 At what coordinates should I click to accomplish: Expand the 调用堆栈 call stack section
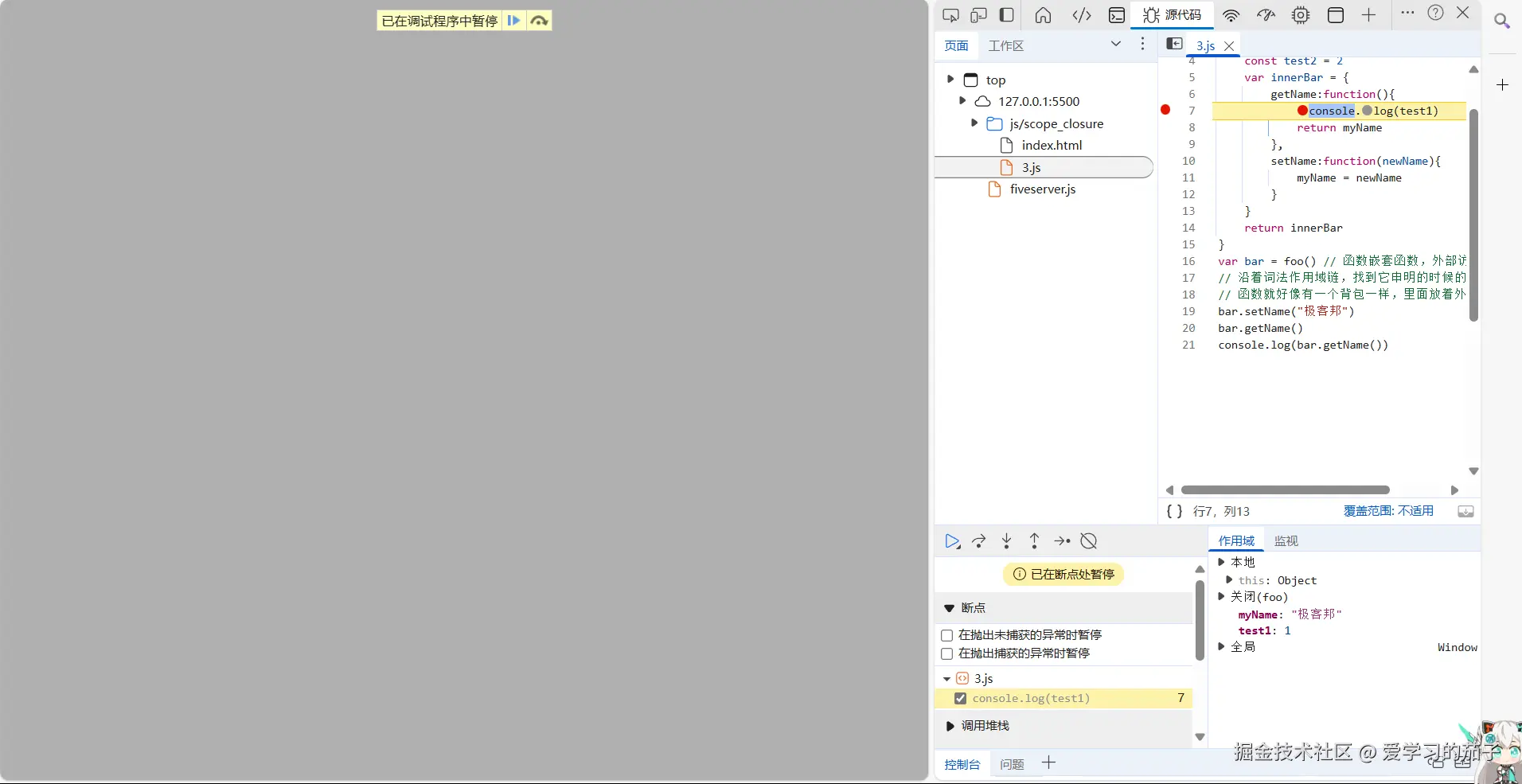950,726
